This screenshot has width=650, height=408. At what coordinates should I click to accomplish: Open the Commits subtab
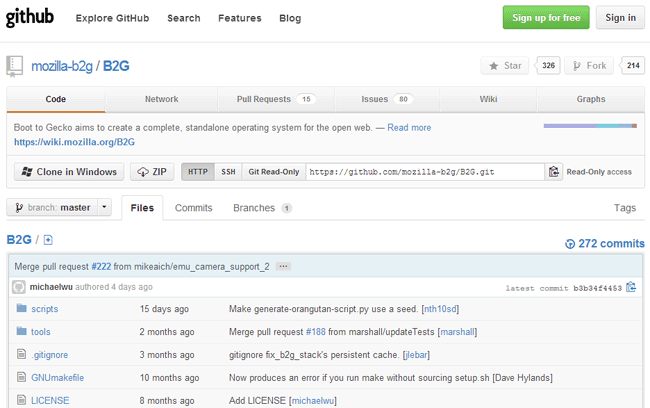click(194, 208)
